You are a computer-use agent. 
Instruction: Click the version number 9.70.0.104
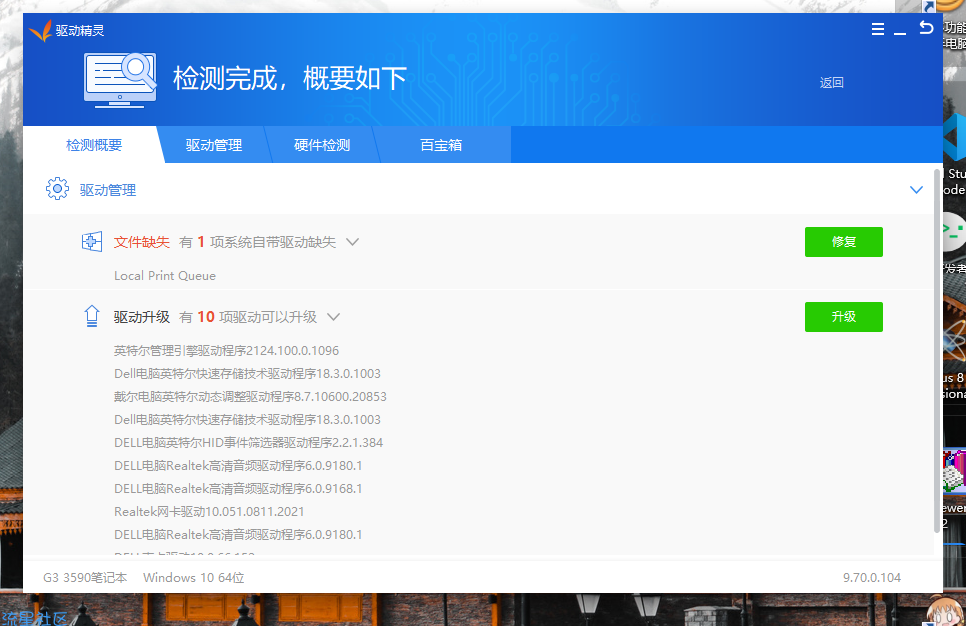[x=872, y=577]
